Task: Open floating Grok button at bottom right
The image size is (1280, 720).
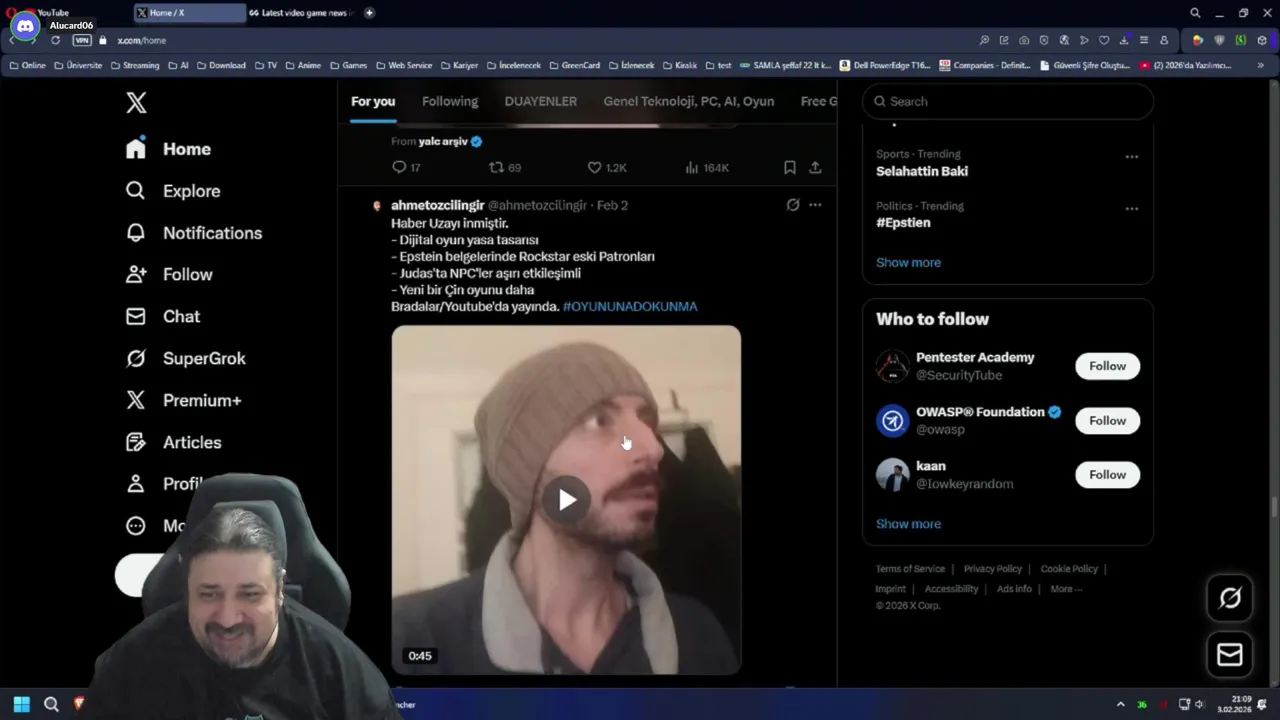Action: (x=1230, y=598)
